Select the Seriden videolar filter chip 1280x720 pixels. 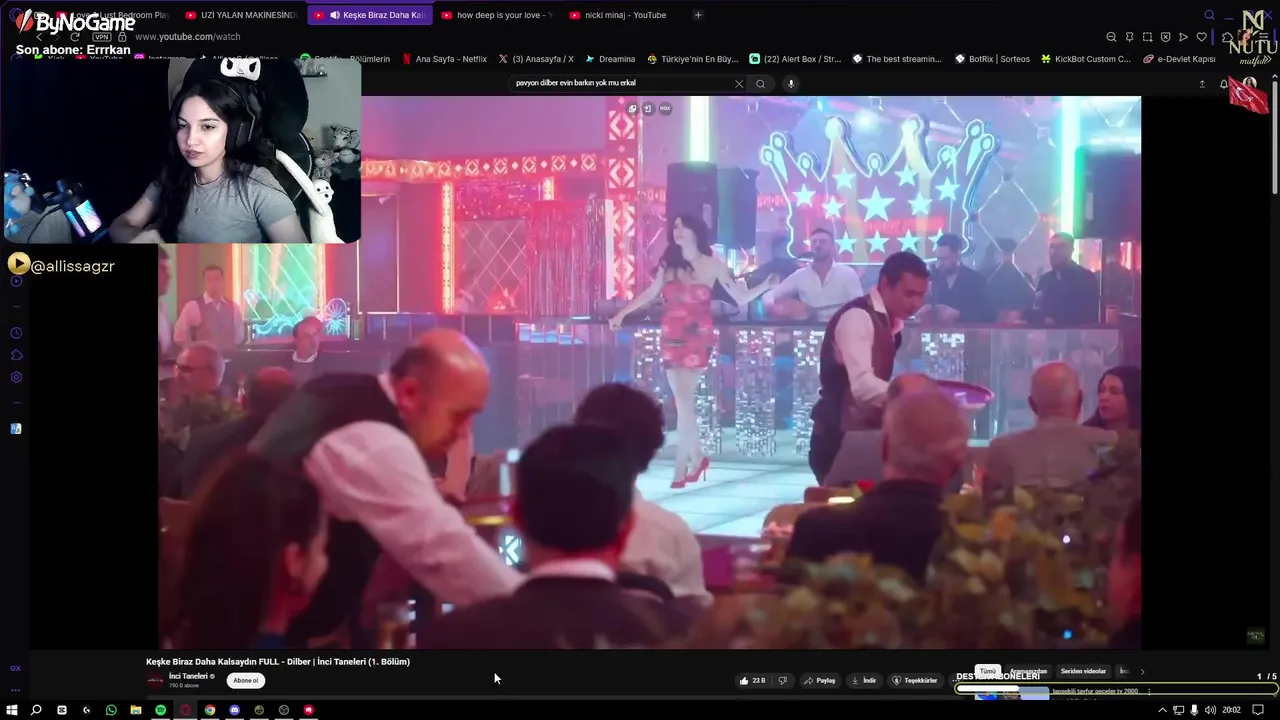click(x=1083, y=671)
